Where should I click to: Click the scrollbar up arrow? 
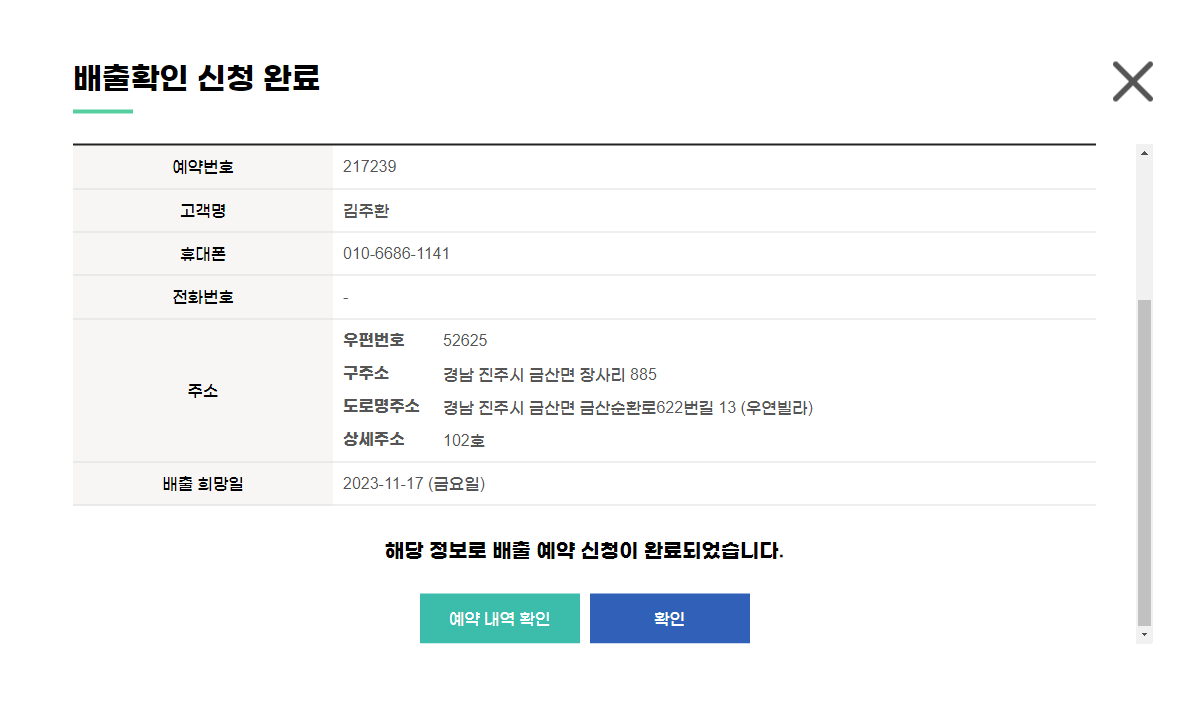1145,152
